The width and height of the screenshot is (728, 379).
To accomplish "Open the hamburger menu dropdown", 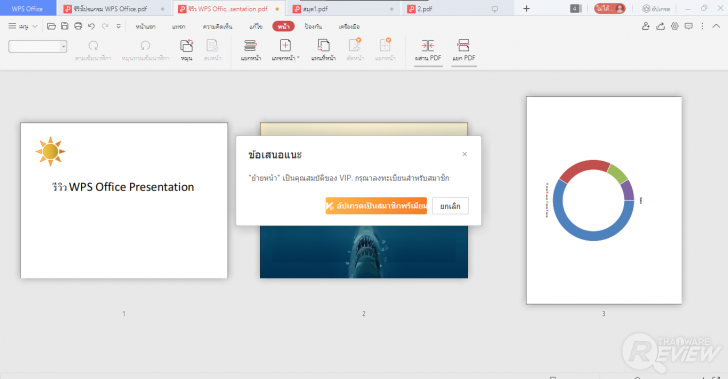I will click(22, 26).
